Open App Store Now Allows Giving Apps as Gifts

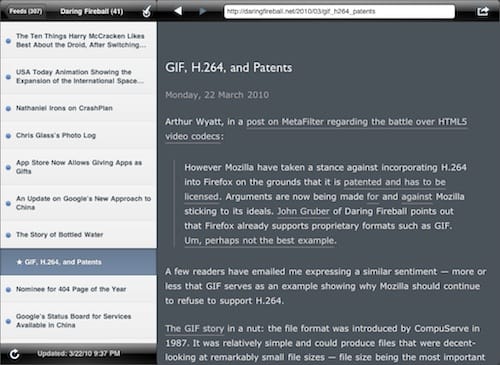[x=79, y=167]
